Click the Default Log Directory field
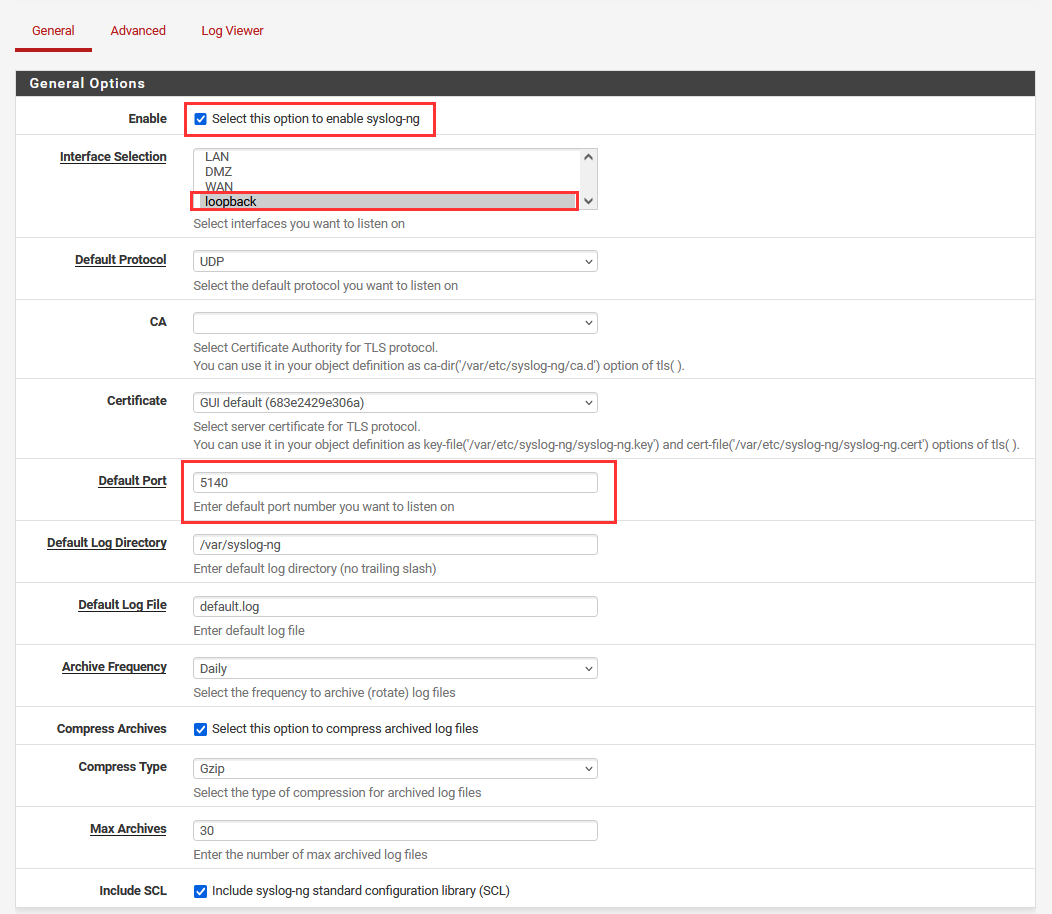The height and width of the screenshot is (914, 1052). pos(395,544)
